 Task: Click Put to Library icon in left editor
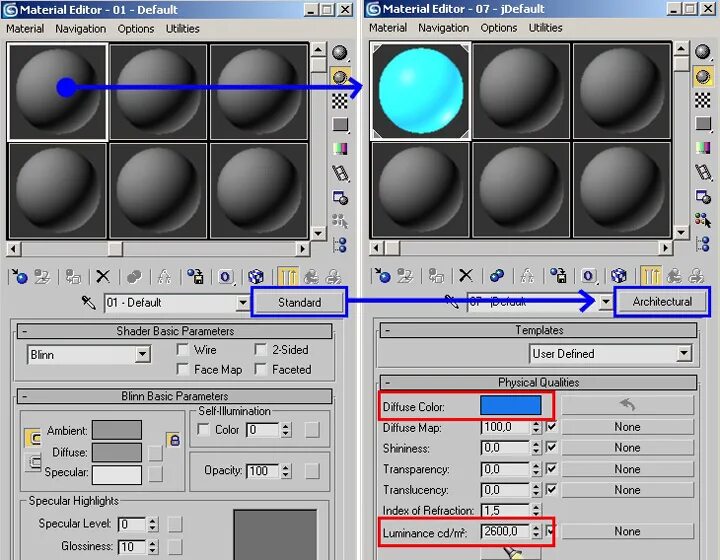(x=195, y=276)
